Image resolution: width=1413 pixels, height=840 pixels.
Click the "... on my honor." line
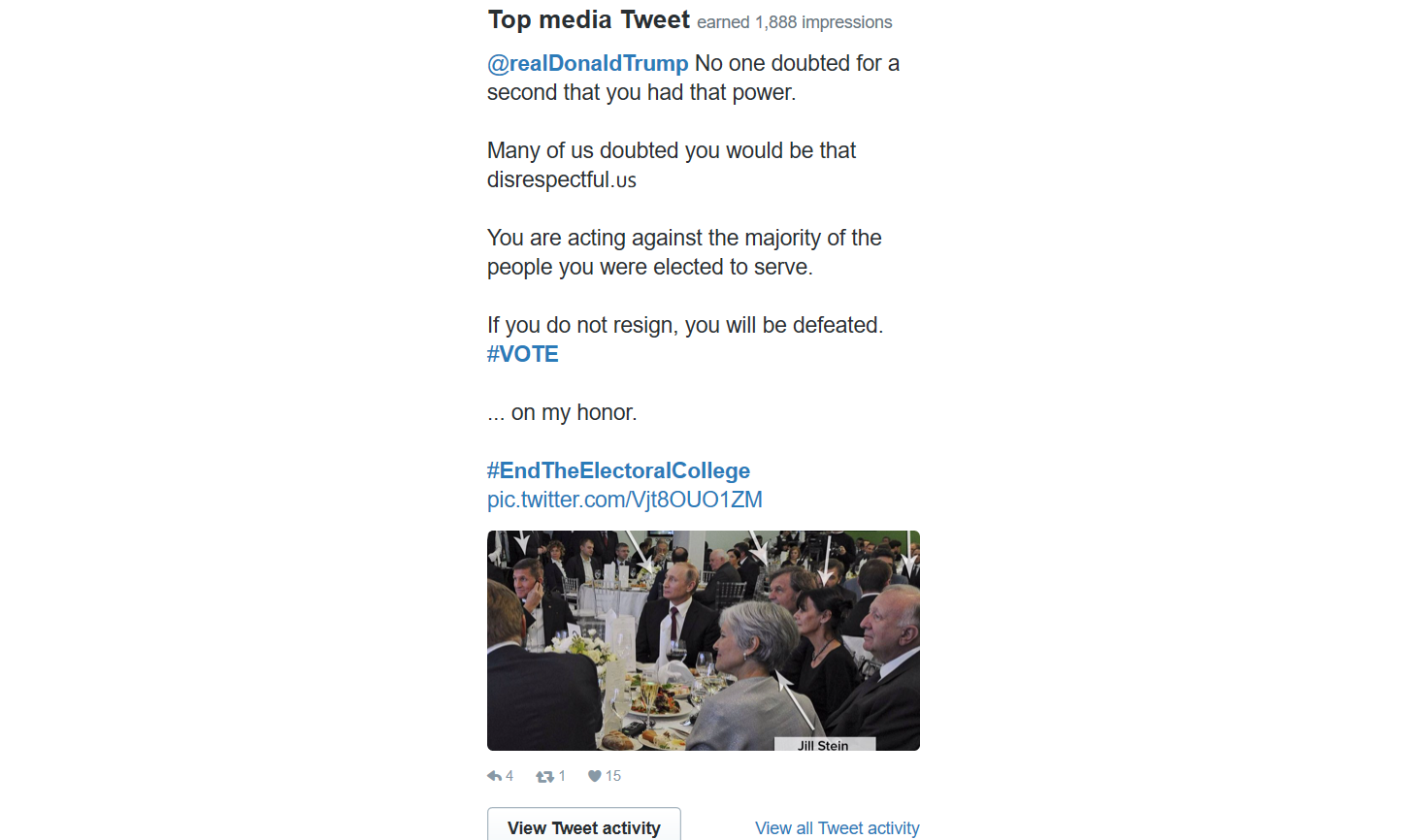point(562,413)
